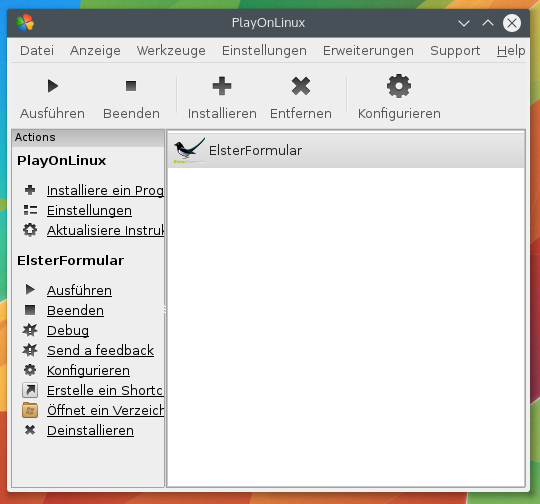
Task: Select the ElsterFormular entry in program list
Action: pyautogui.click(x=346, y=151)
